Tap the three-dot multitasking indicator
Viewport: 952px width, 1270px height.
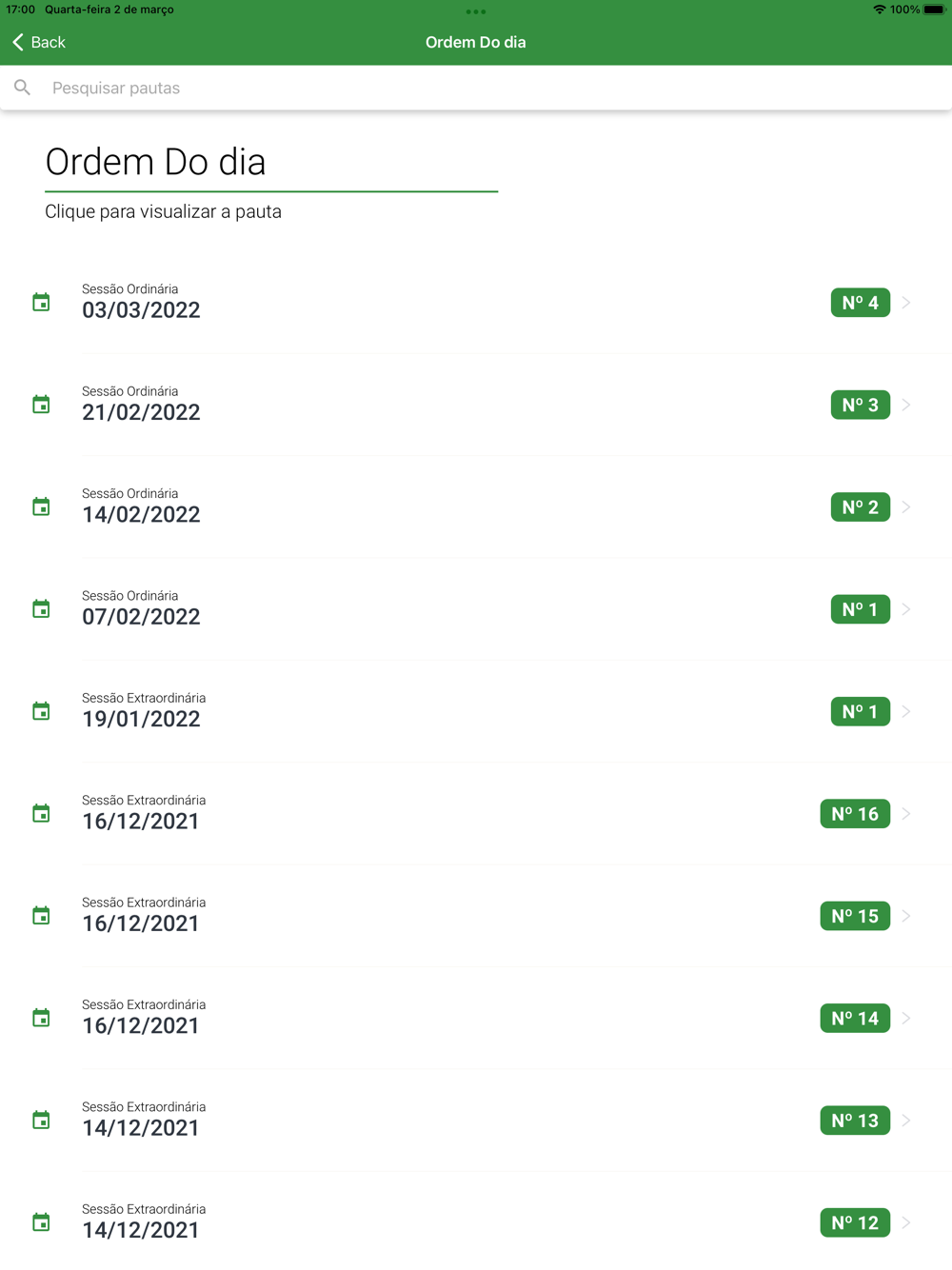(476, 12)
